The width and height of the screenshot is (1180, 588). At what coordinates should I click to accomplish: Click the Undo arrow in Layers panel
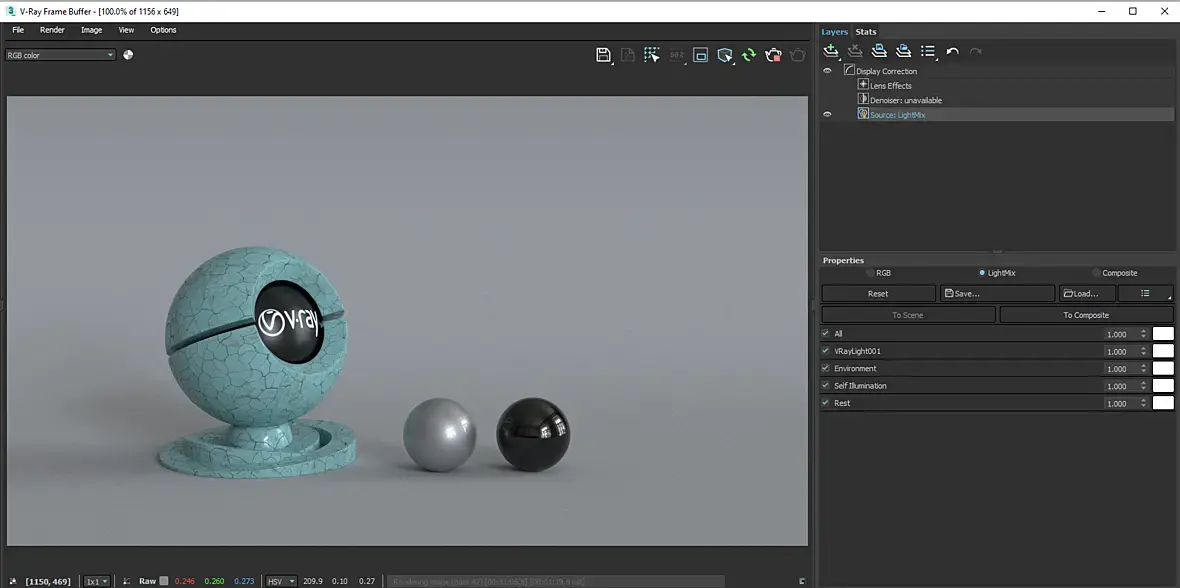point(952,51)
